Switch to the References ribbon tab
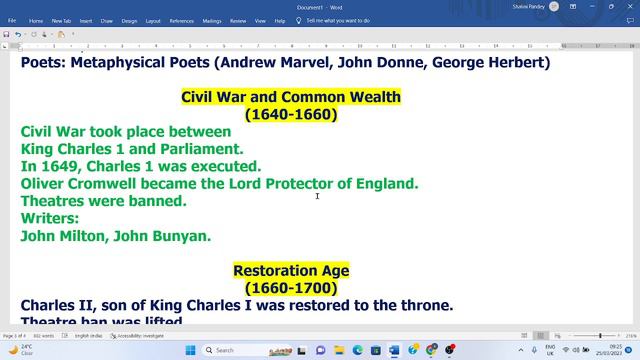The image size is (640, 360). coord(182,21)
